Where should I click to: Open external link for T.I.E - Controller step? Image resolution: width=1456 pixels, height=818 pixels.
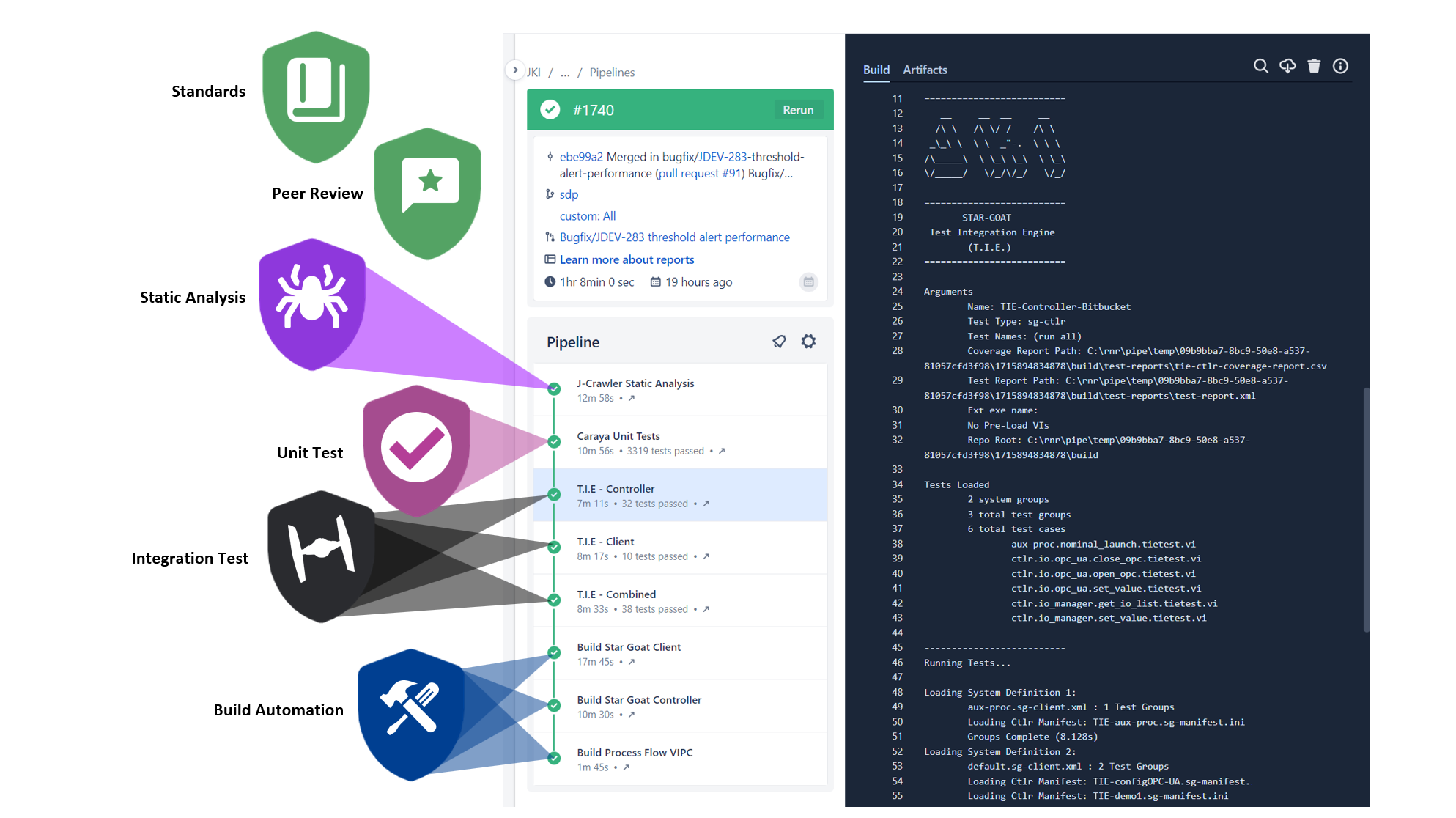(x=706, y=504)
